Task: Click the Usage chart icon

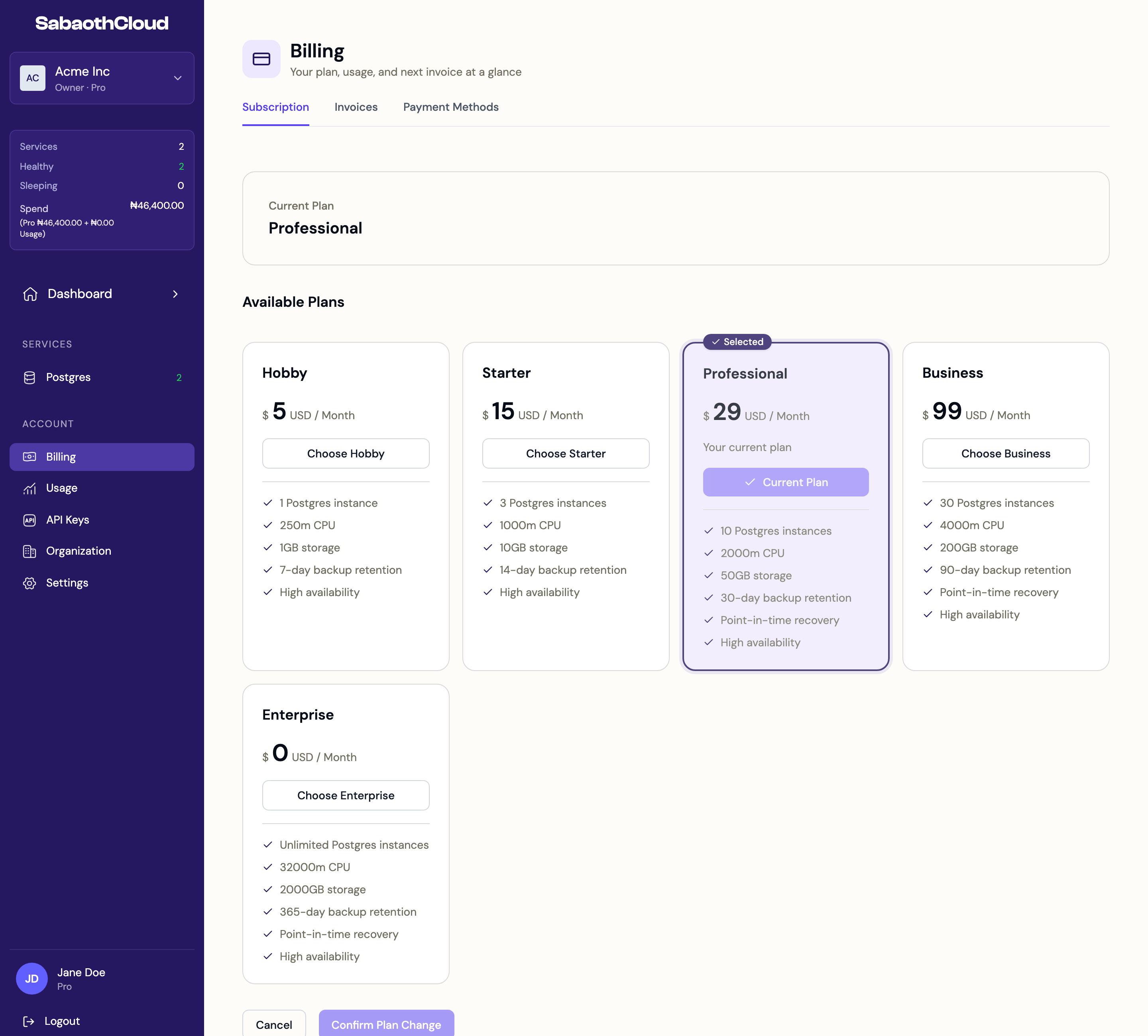Action: (x=29, y=489)
